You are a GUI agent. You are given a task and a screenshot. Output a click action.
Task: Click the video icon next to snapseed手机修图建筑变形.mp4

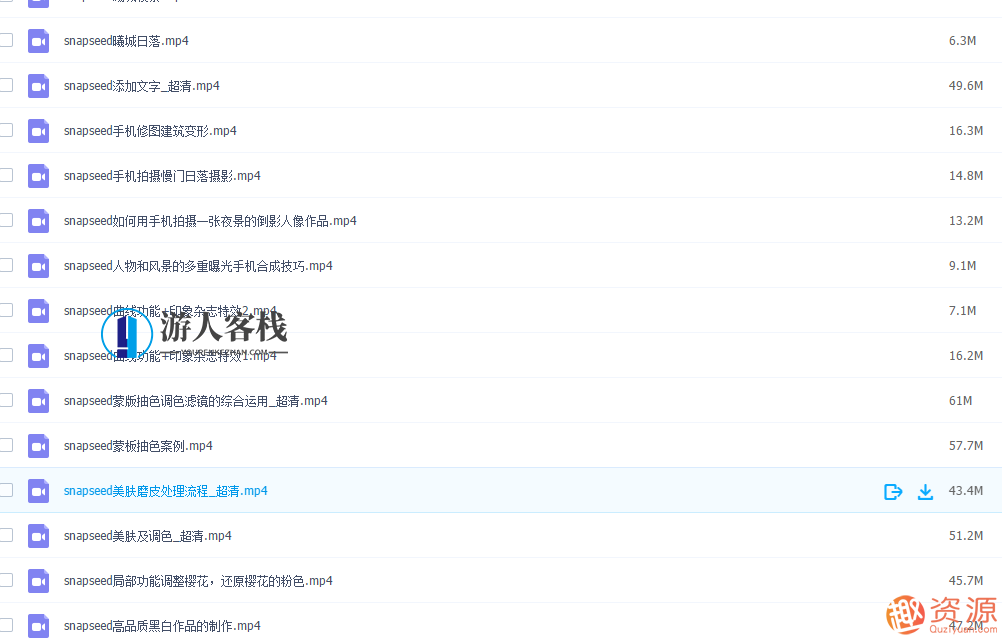(38, 131)
